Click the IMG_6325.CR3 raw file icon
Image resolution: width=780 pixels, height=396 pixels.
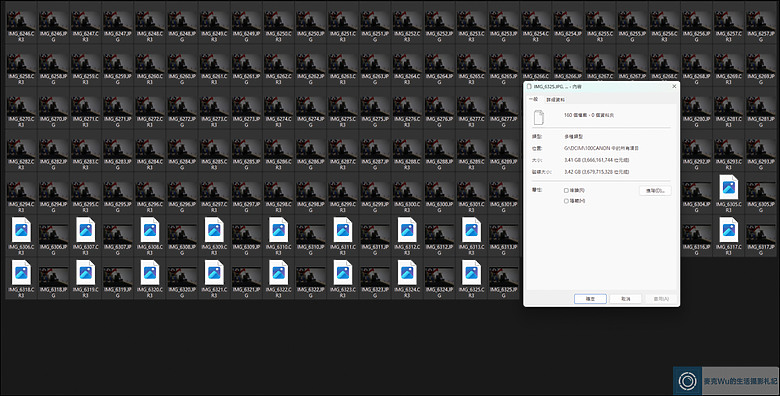coord(471,273)
